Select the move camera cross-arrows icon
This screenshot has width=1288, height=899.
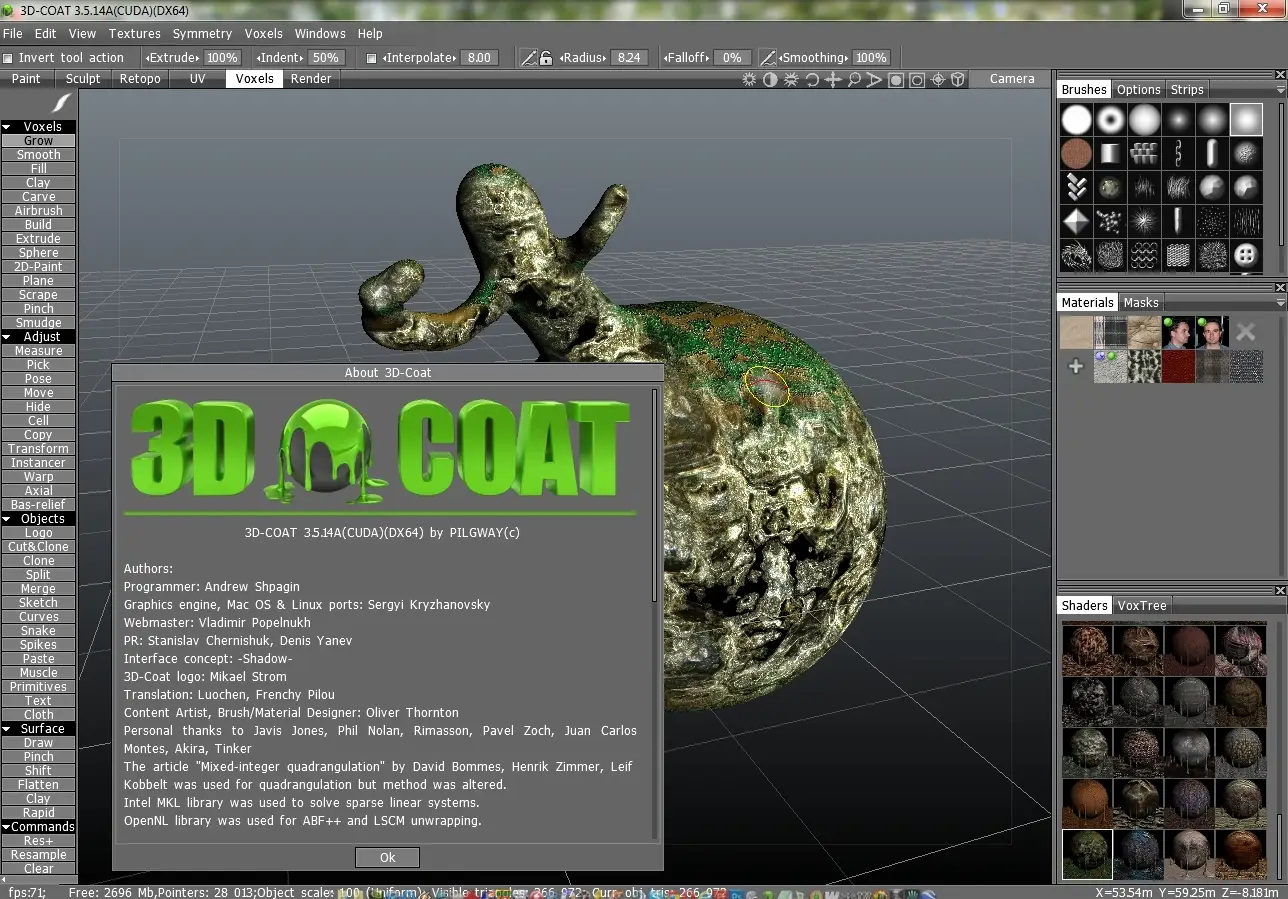coord(833,79)
